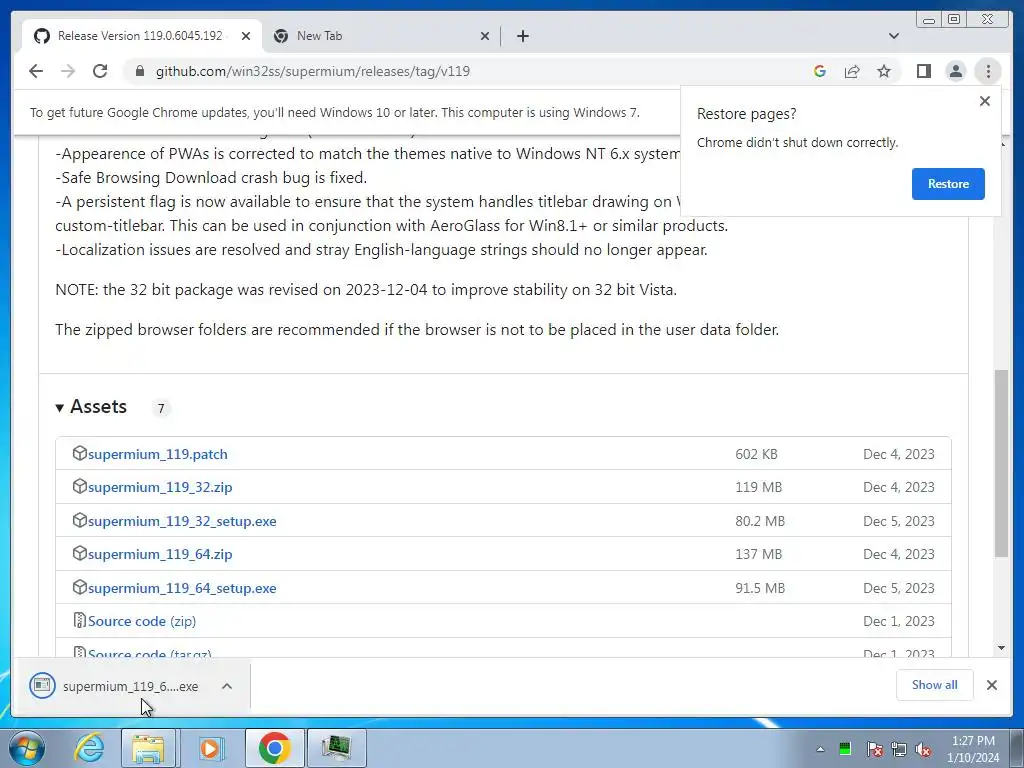Screen dimensions: 1024x768
Task: Click the muted volume tray icon
Action: point(923,749)
